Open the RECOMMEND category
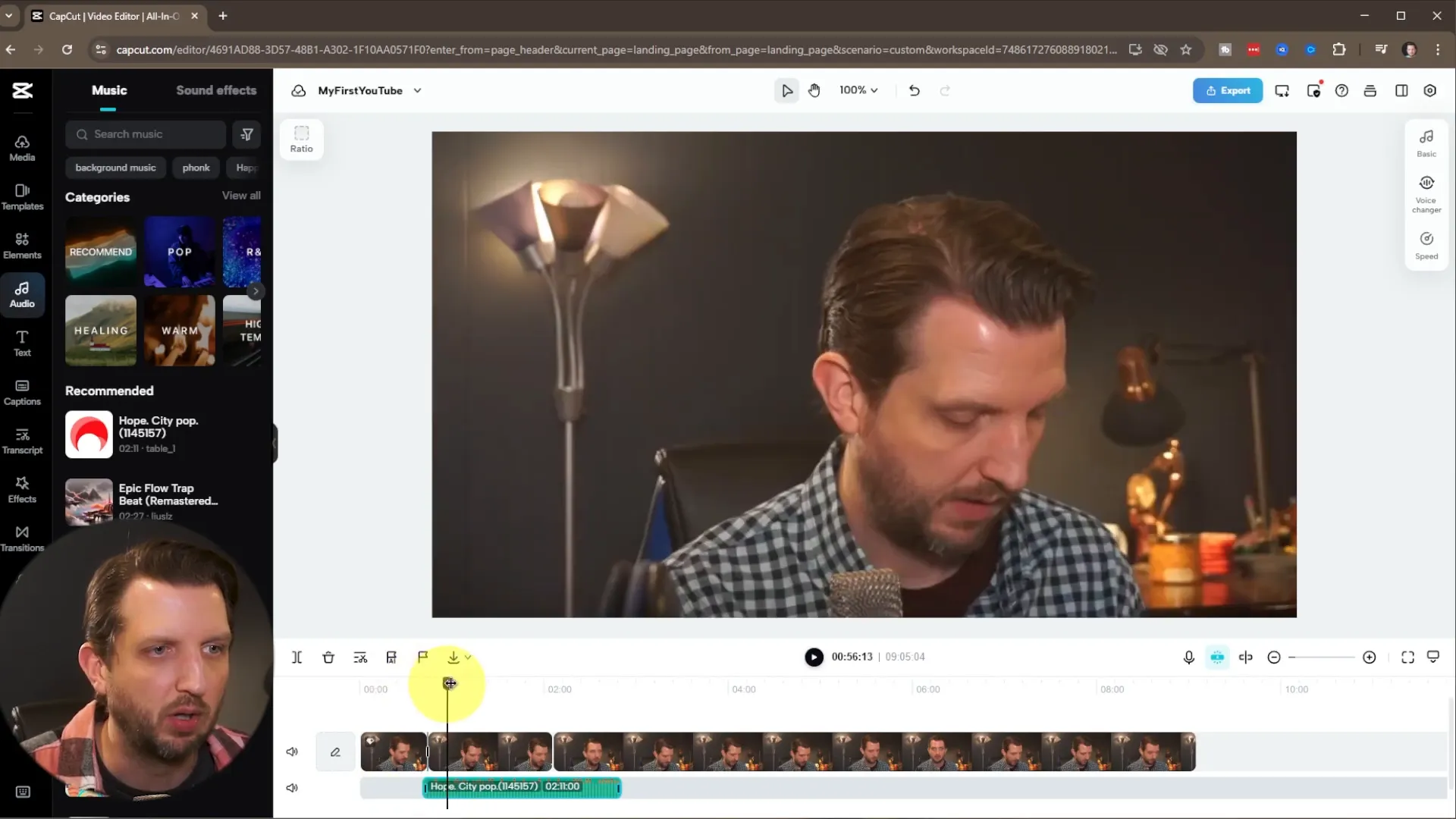The height and width of the screenshot is (819, 1456). (101, 252)
